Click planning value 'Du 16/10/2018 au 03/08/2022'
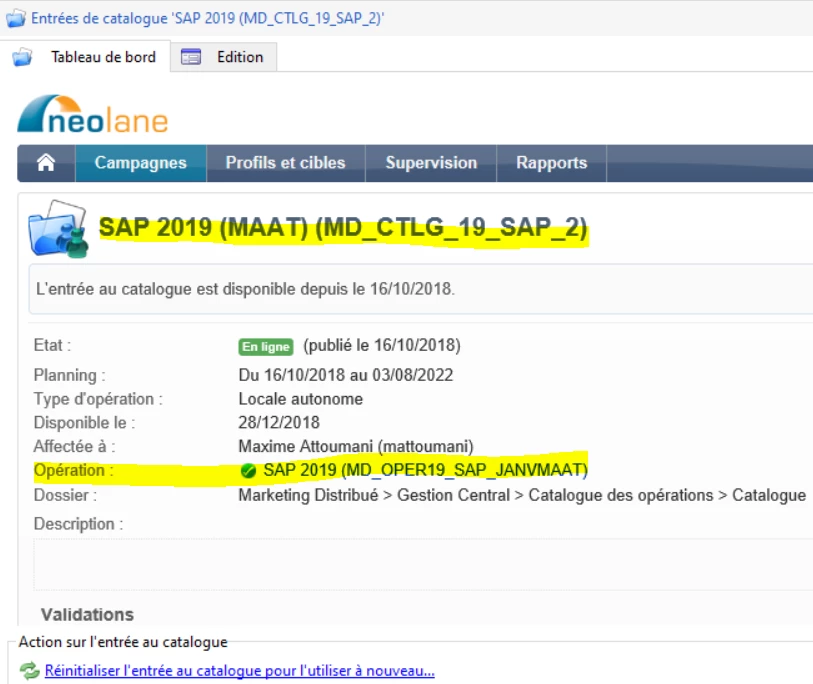Viewport: 813px width, 684px height. (x=346, y=375)
